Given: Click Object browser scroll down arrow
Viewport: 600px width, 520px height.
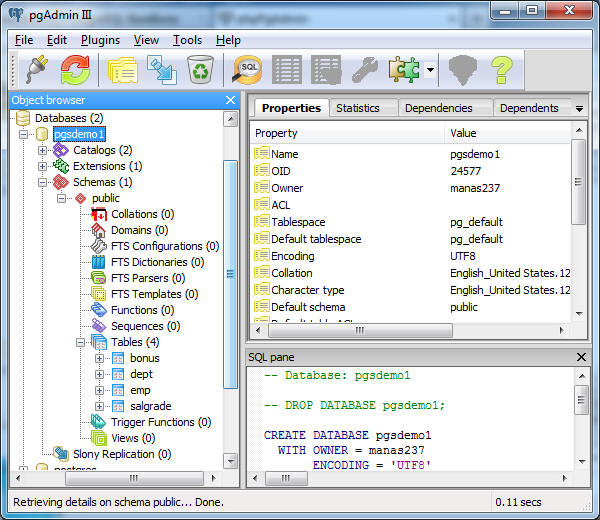Looking at the screenshot, I should tap(230, 461).
